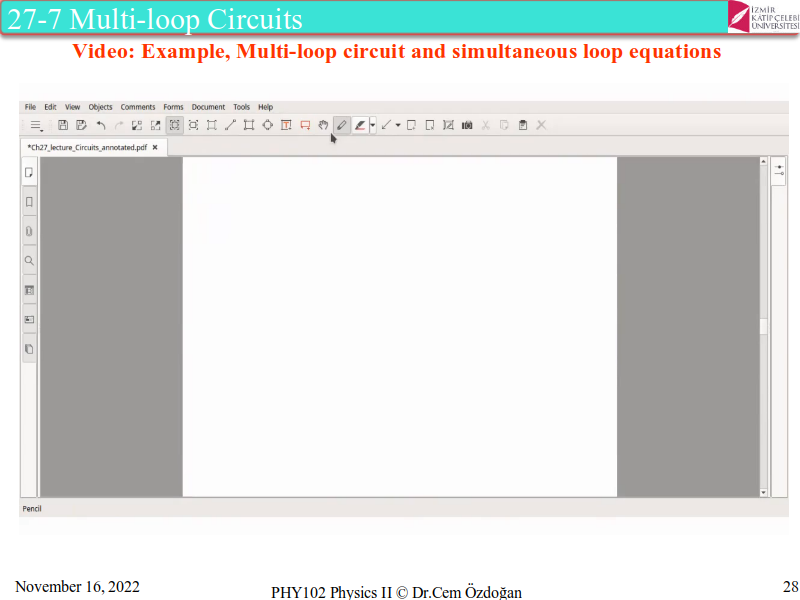Open the Search panel magnifier icon

[29, 260]
